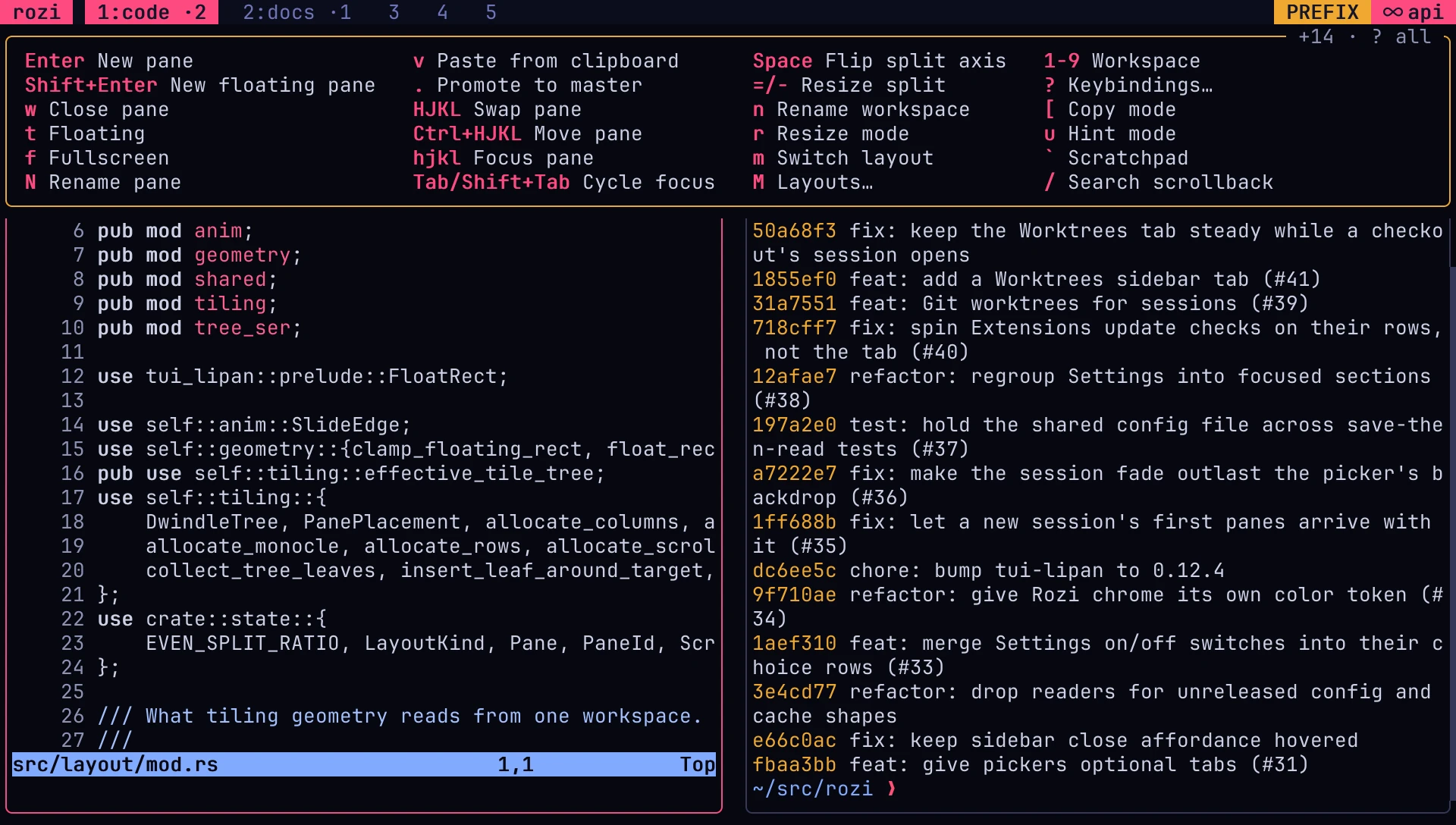Click the ~/src/rozi shell prompt
1456x825 pixels.
(x=825, y=789)
